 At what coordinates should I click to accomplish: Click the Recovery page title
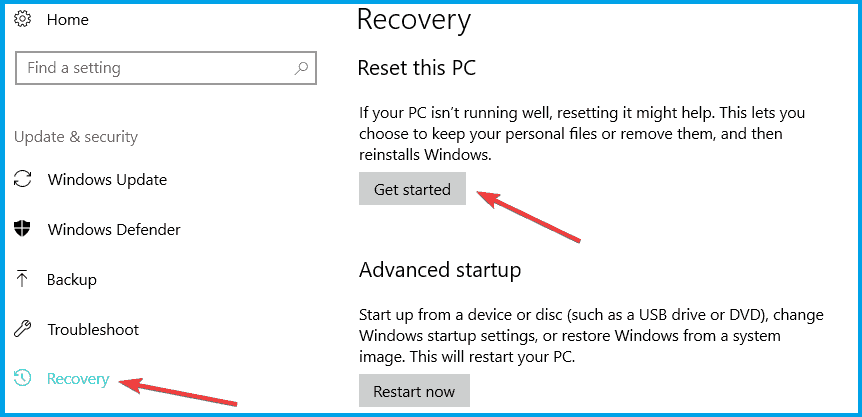coord(413,19)
